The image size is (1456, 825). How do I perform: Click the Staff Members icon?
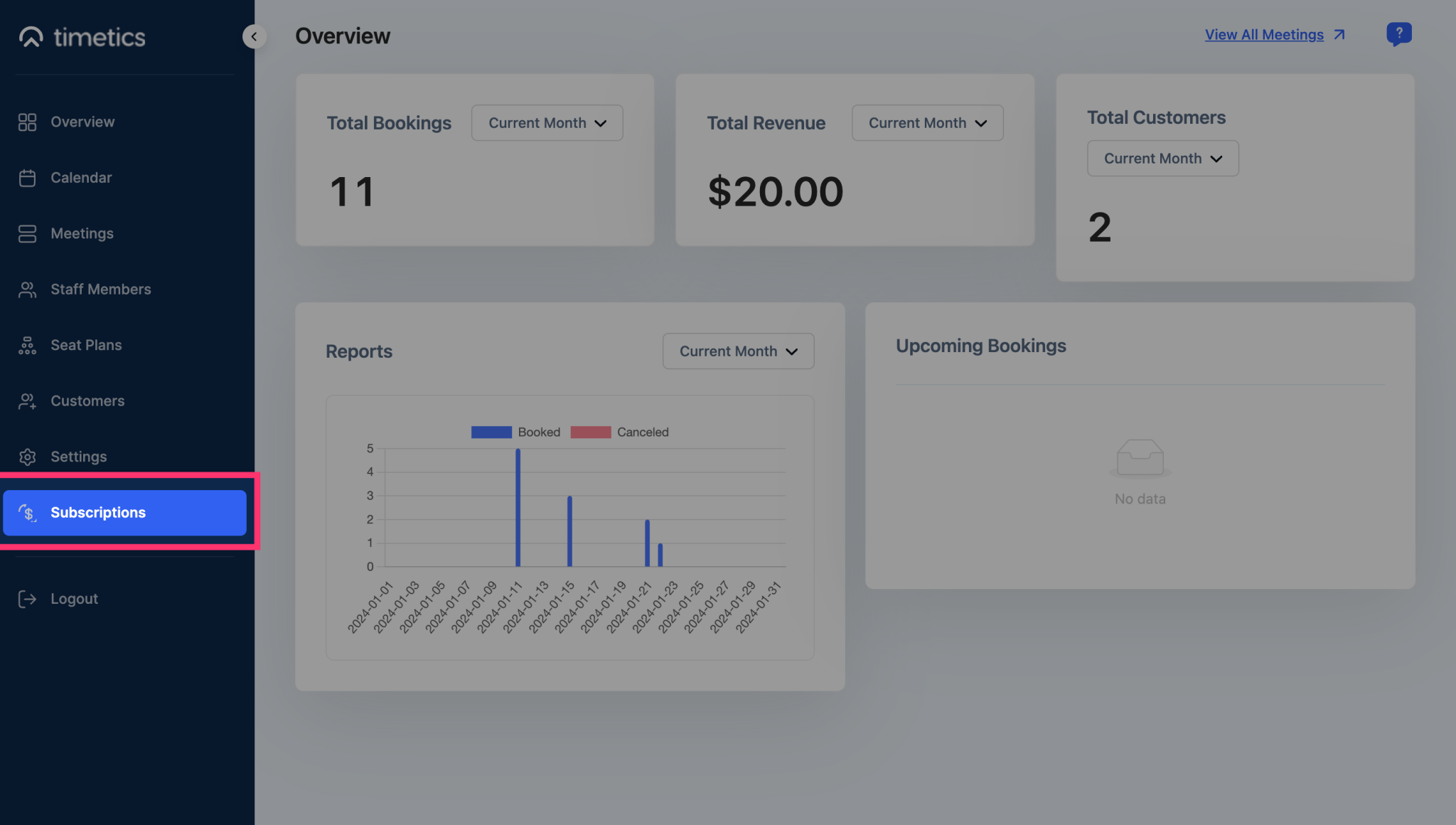(27, 289)
